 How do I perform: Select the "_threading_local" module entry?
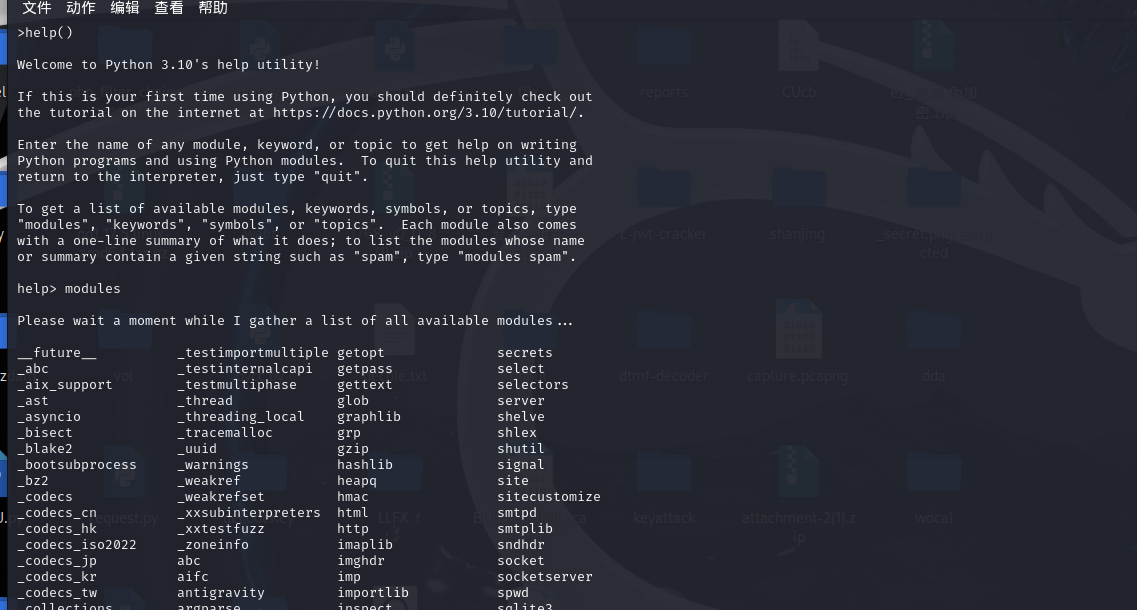click(241, 416)
